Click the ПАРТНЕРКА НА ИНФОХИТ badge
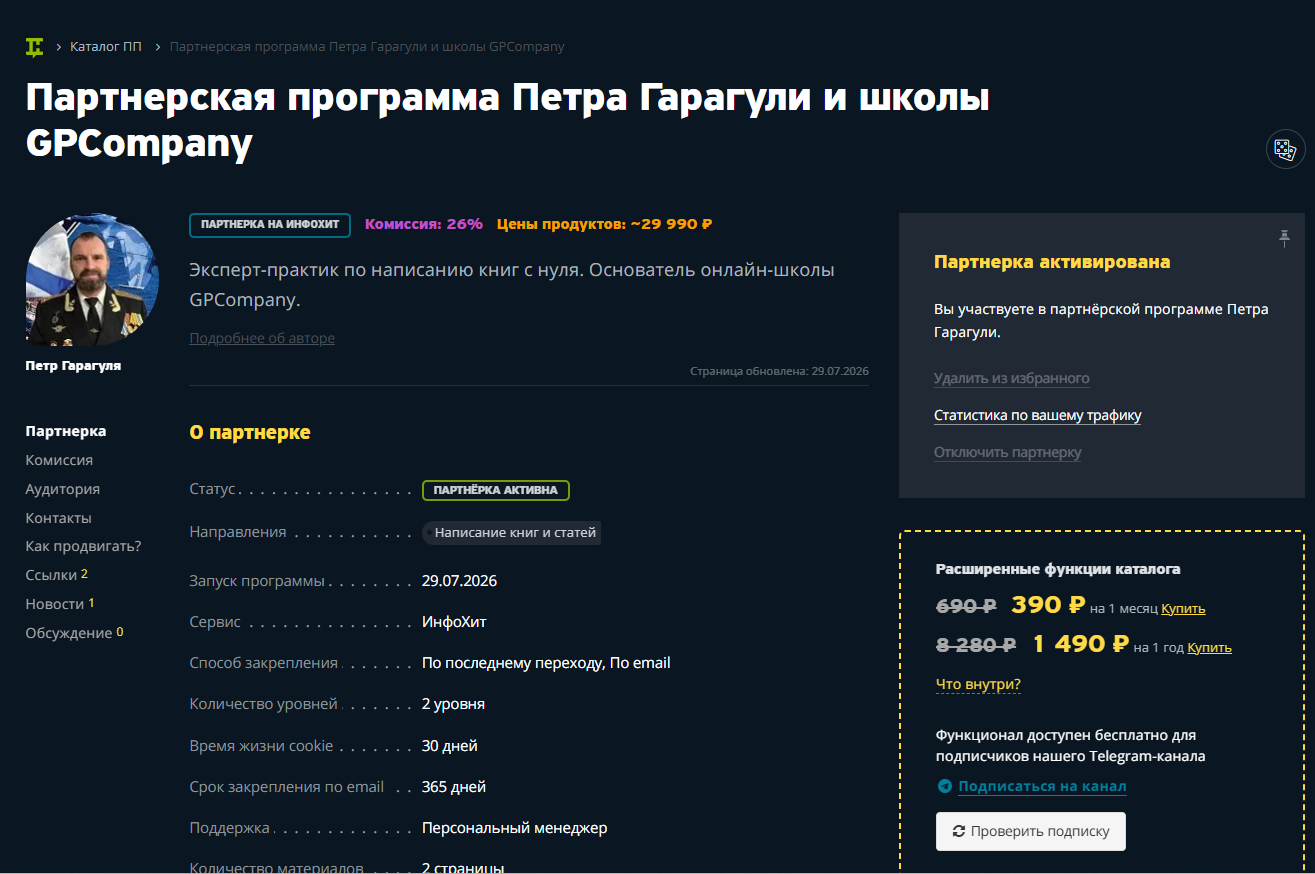The width and height of the screenshot is (1315, 874). (270, 224)
